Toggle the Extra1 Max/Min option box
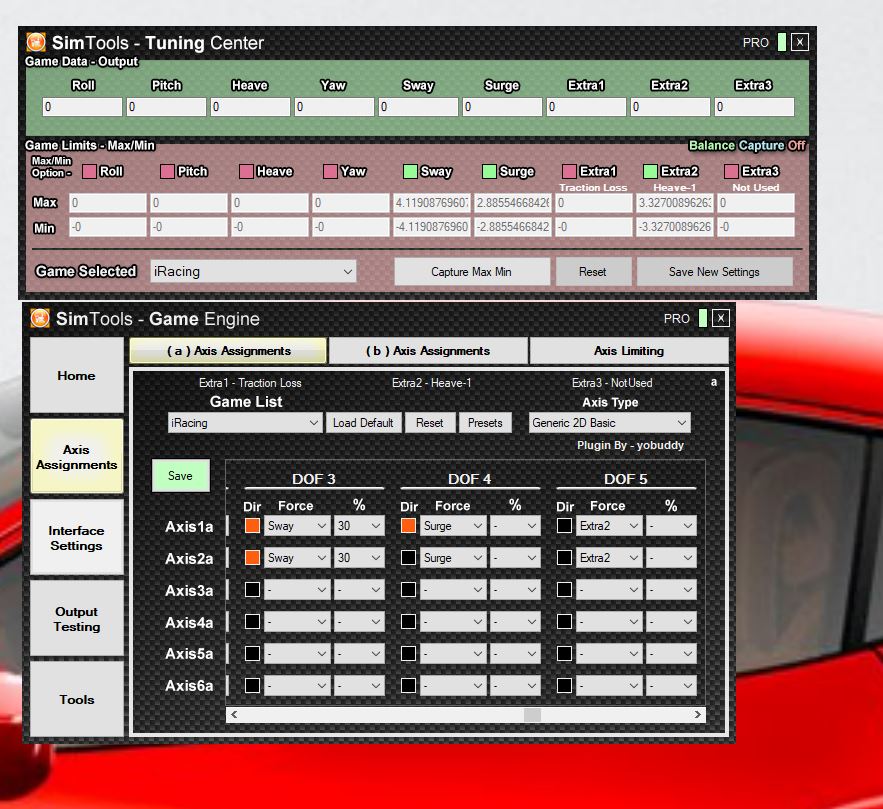The width and height of the screenshot is (883, 809). [x=569, y=171]
